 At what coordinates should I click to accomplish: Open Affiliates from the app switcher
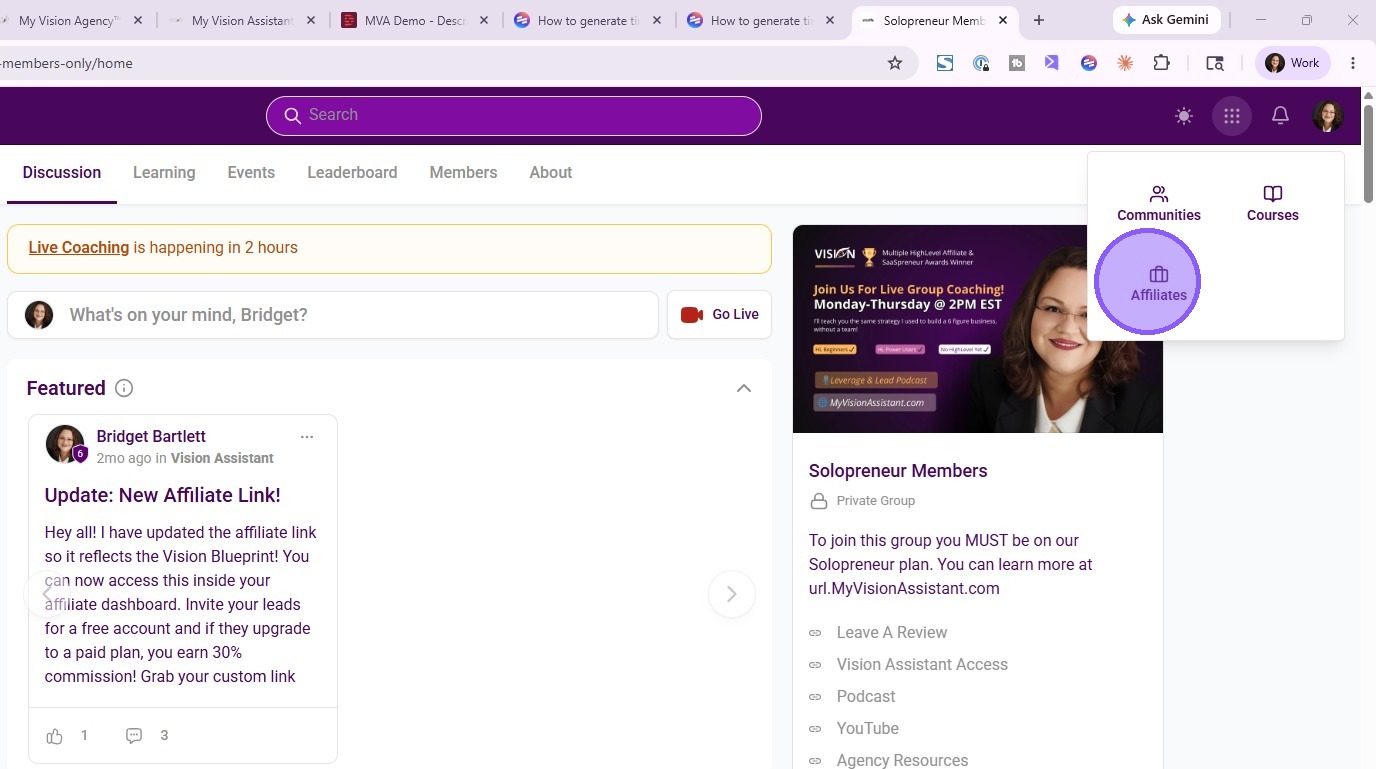coord(1159,284)
